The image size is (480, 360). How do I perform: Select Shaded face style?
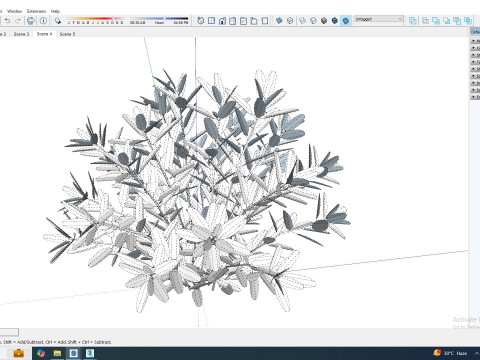pyautogui.click(x=324, y=21)
